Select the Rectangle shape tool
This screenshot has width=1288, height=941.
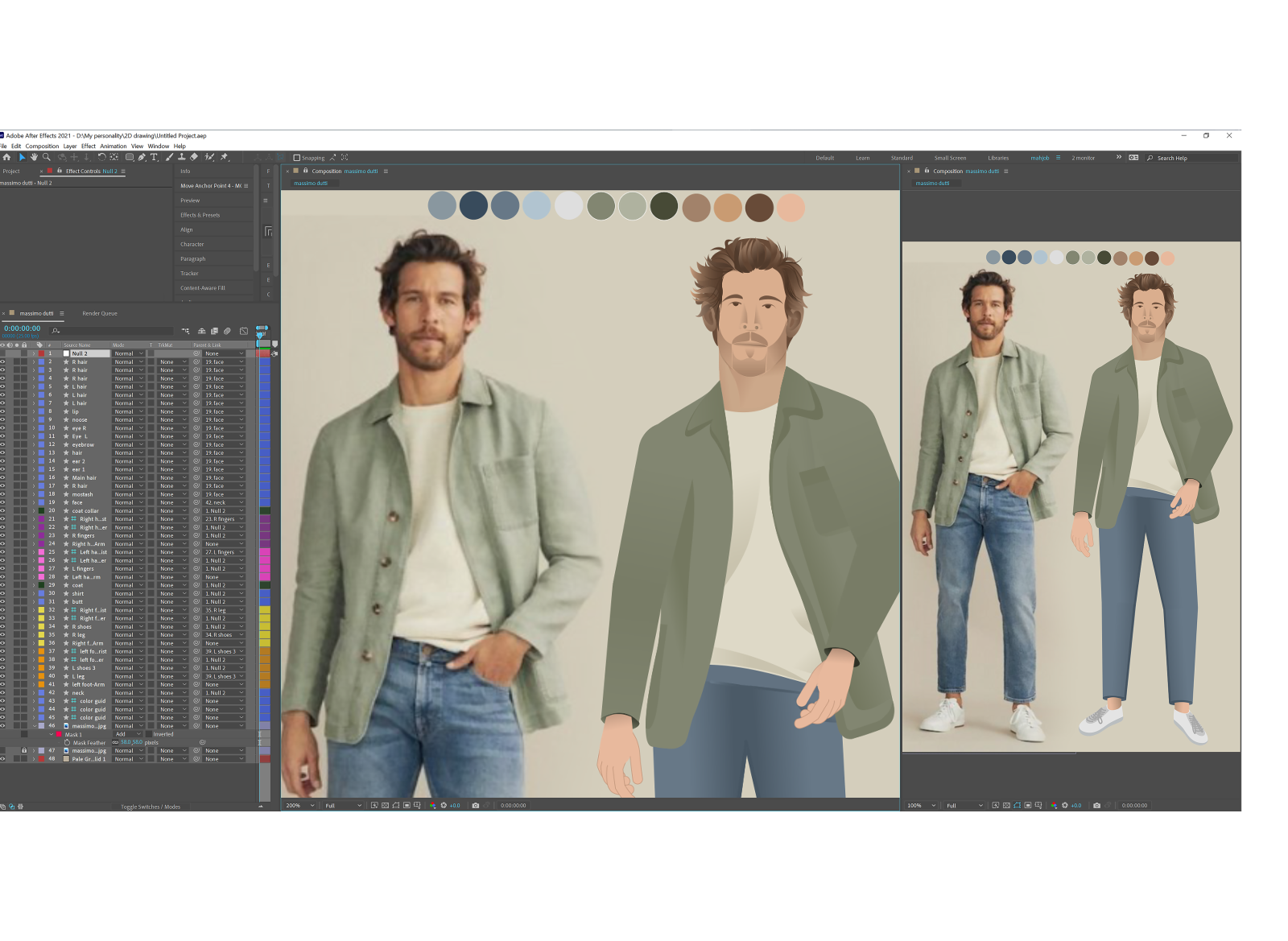(129, 157)
